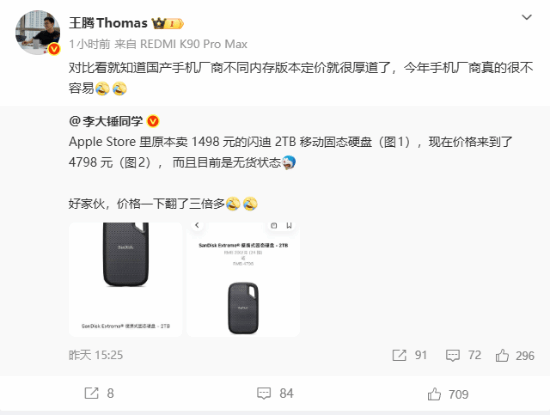Click 王腾Thomas profile avatar
Image resolution: width=550 pixels, height=415 pixels.
[37, 32]
